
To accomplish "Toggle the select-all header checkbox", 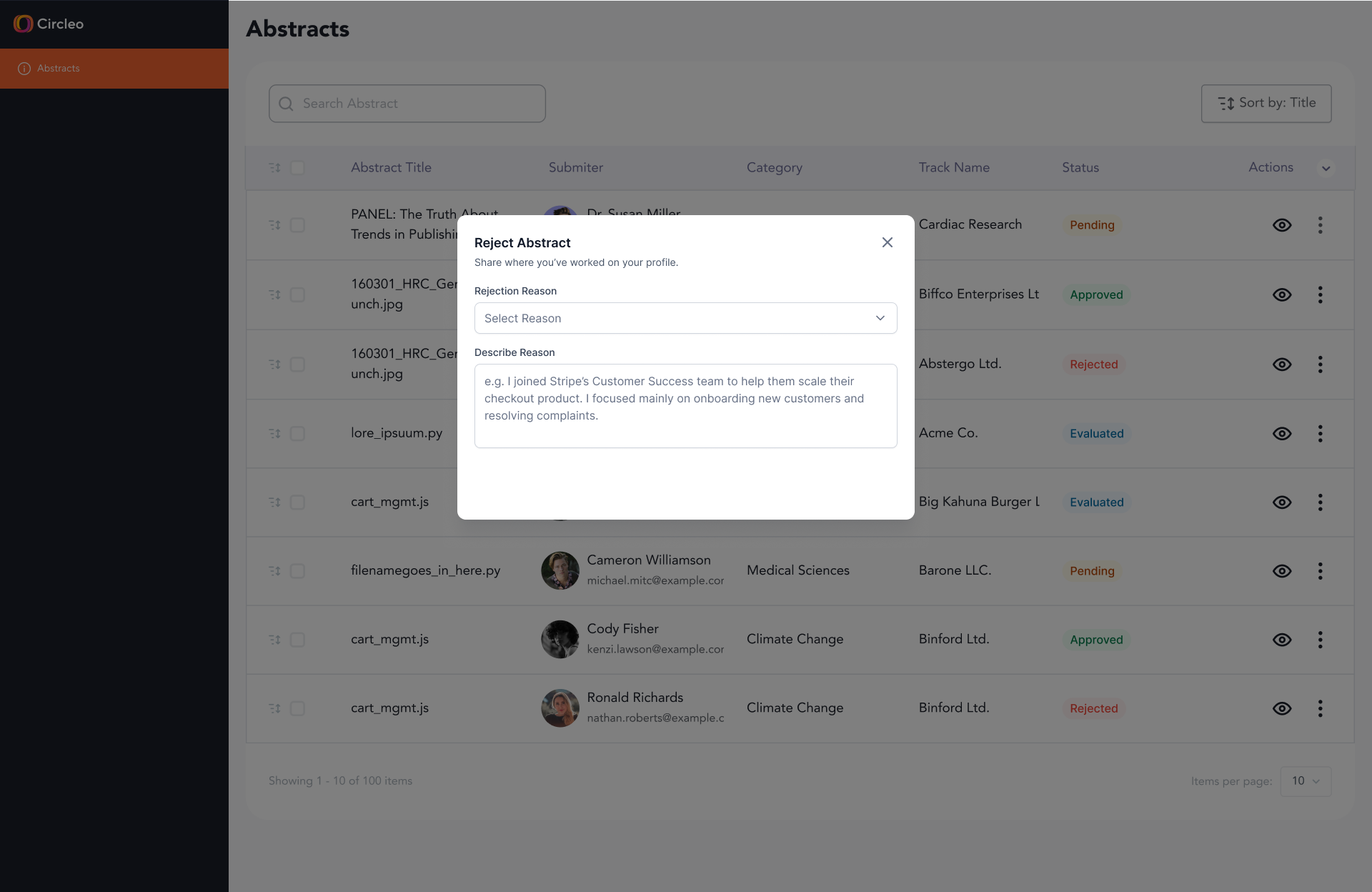I will (297, 168).
